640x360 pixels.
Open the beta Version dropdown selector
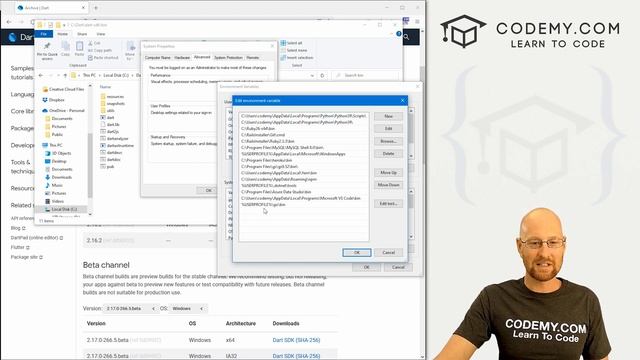(x=131, y=309)
